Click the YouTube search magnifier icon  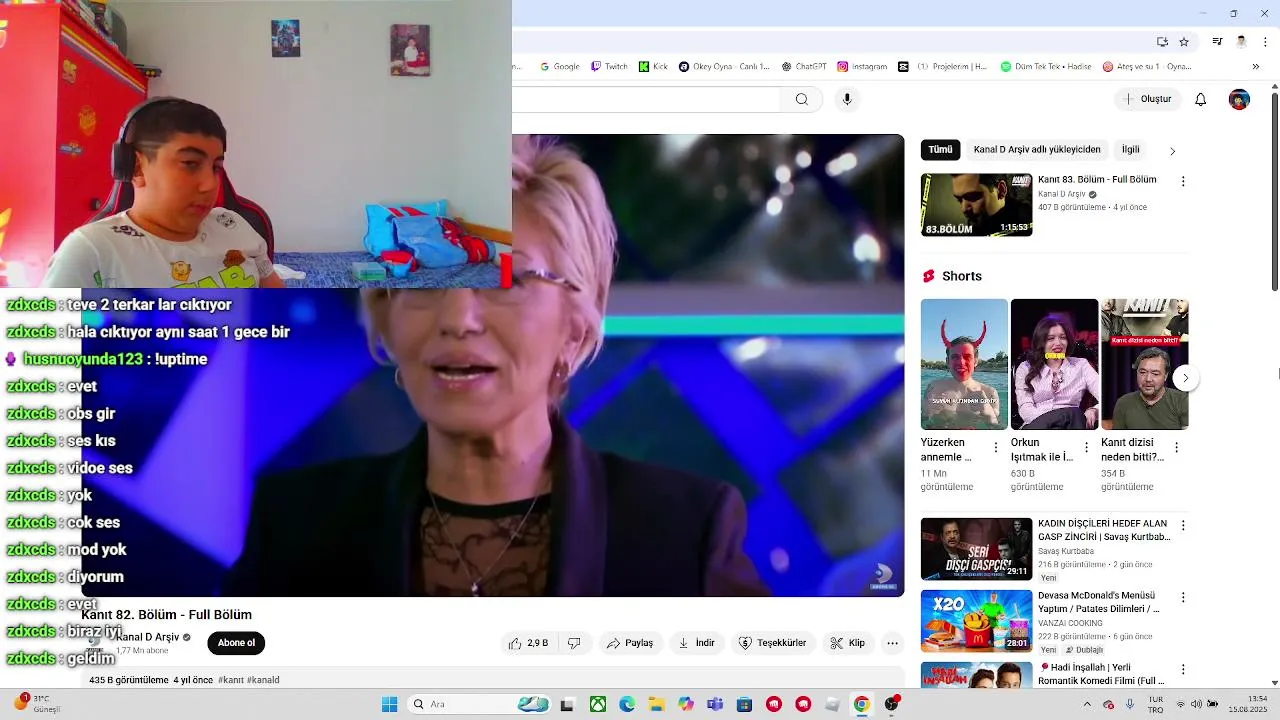(801, 99)
